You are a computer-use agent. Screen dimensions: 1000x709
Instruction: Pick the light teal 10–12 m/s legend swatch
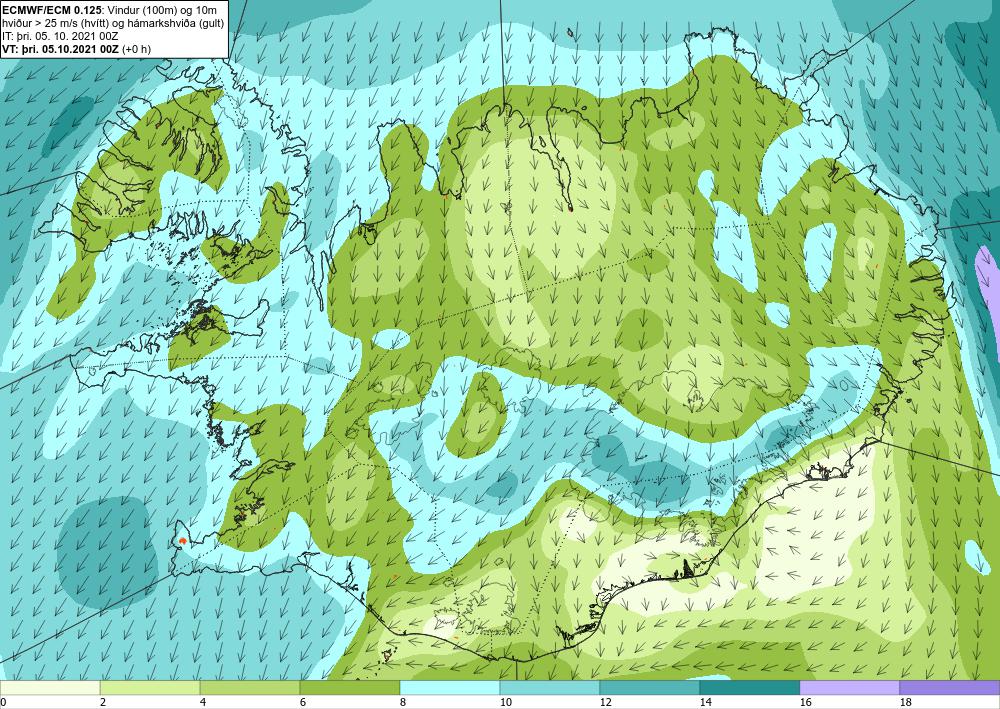coord(550,688)
